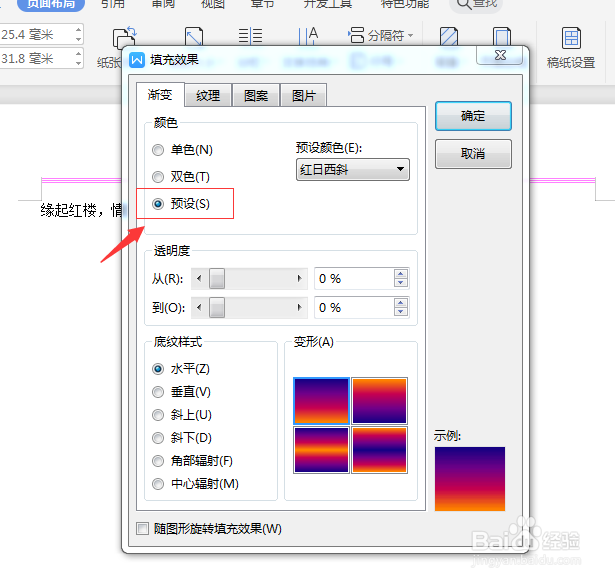The image size is (615, 581).
Task: Click the text direction icon in ribbon
Action: 308,36
